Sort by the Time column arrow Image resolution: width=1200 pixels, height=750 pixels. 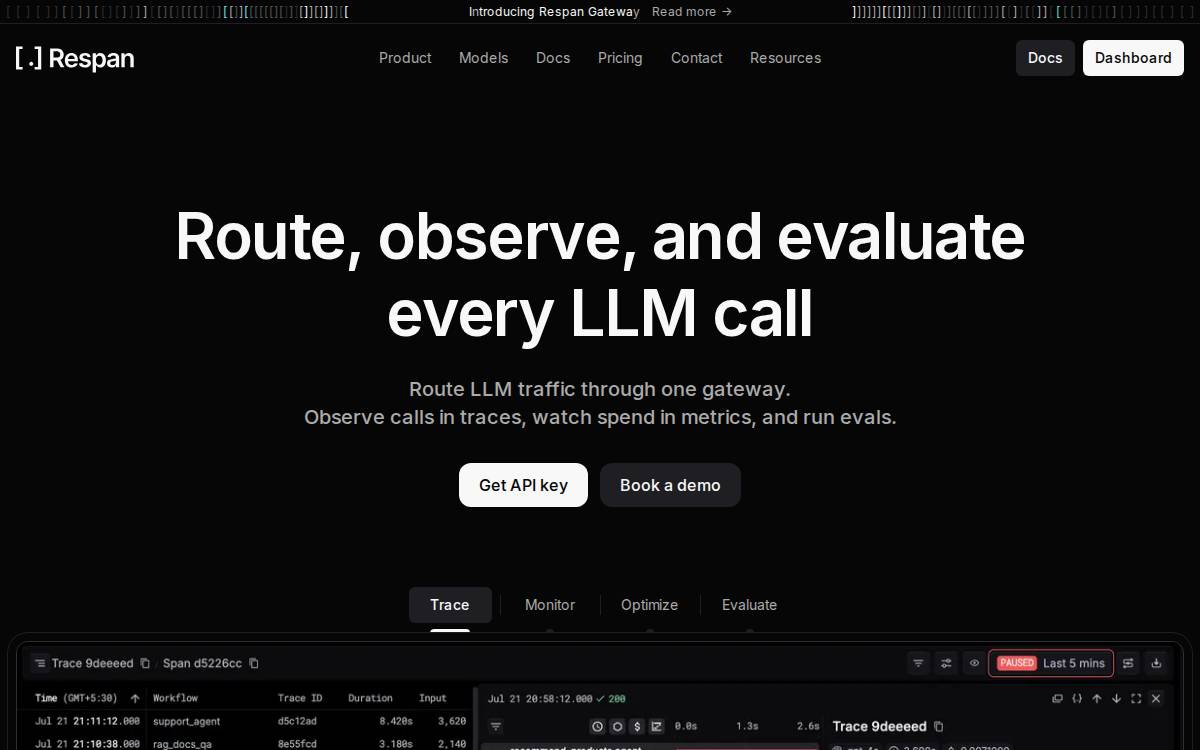coord(135,698)
